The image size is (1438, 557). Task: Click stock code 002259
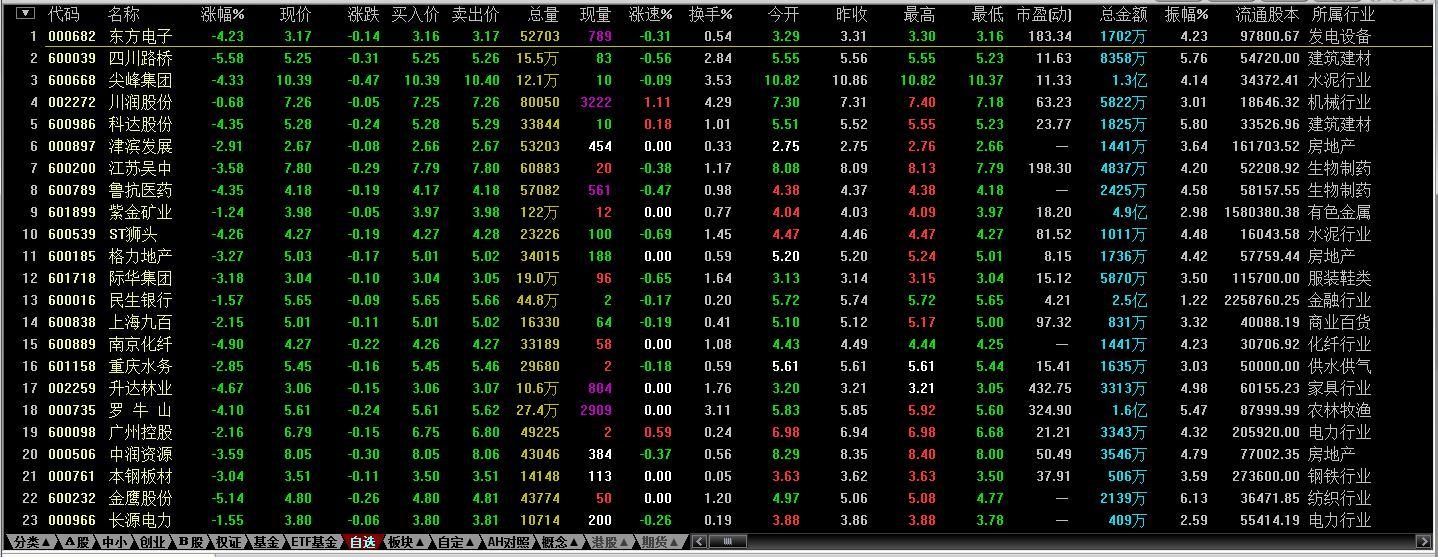[72, 388]
